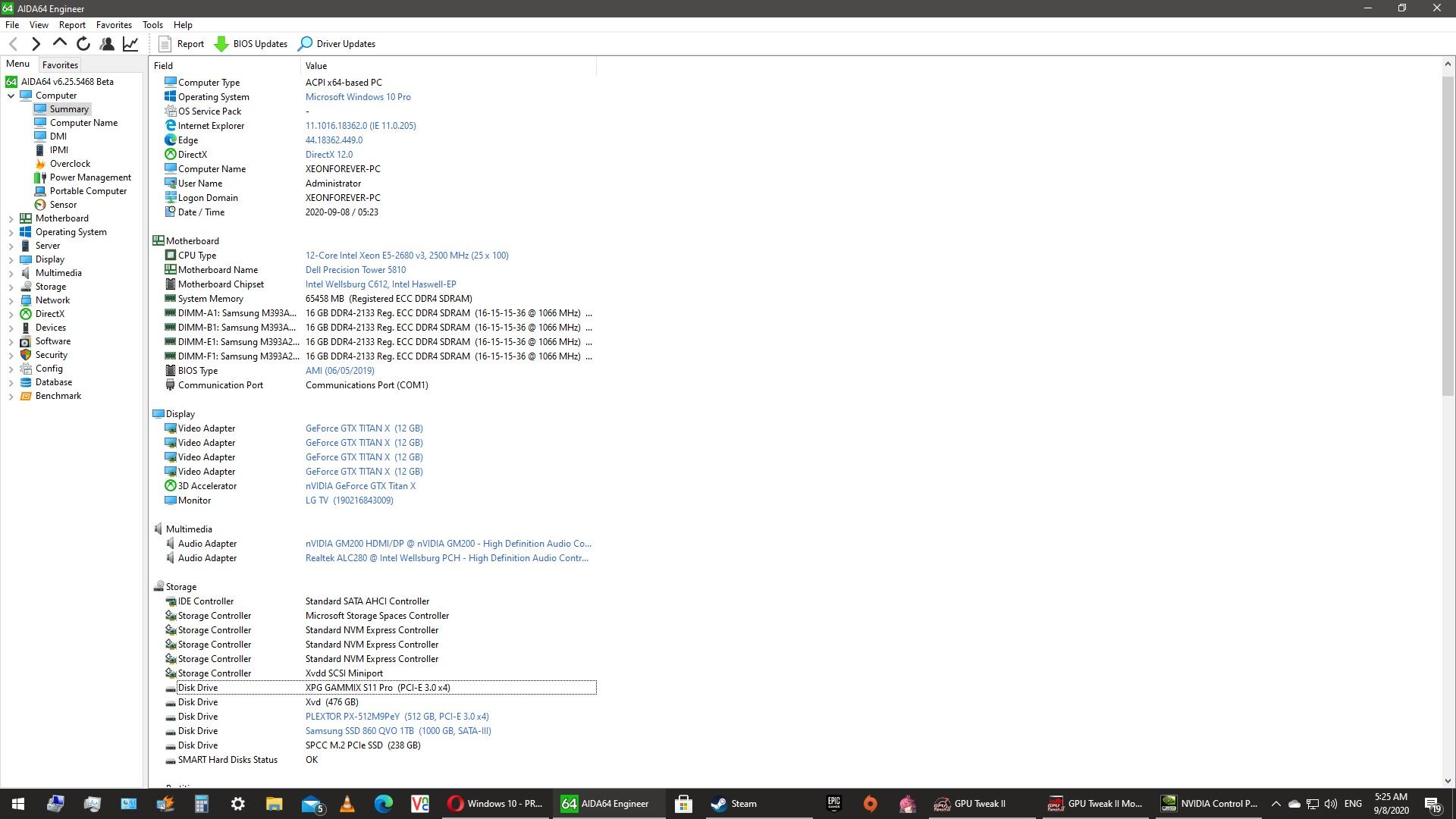Open the graph chart toolbar icon

130,44
